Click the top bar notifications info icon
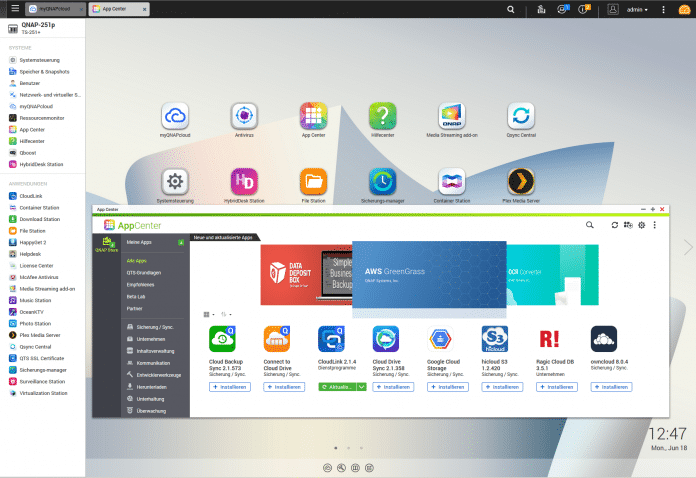696x478 pixels. (565, 9)
